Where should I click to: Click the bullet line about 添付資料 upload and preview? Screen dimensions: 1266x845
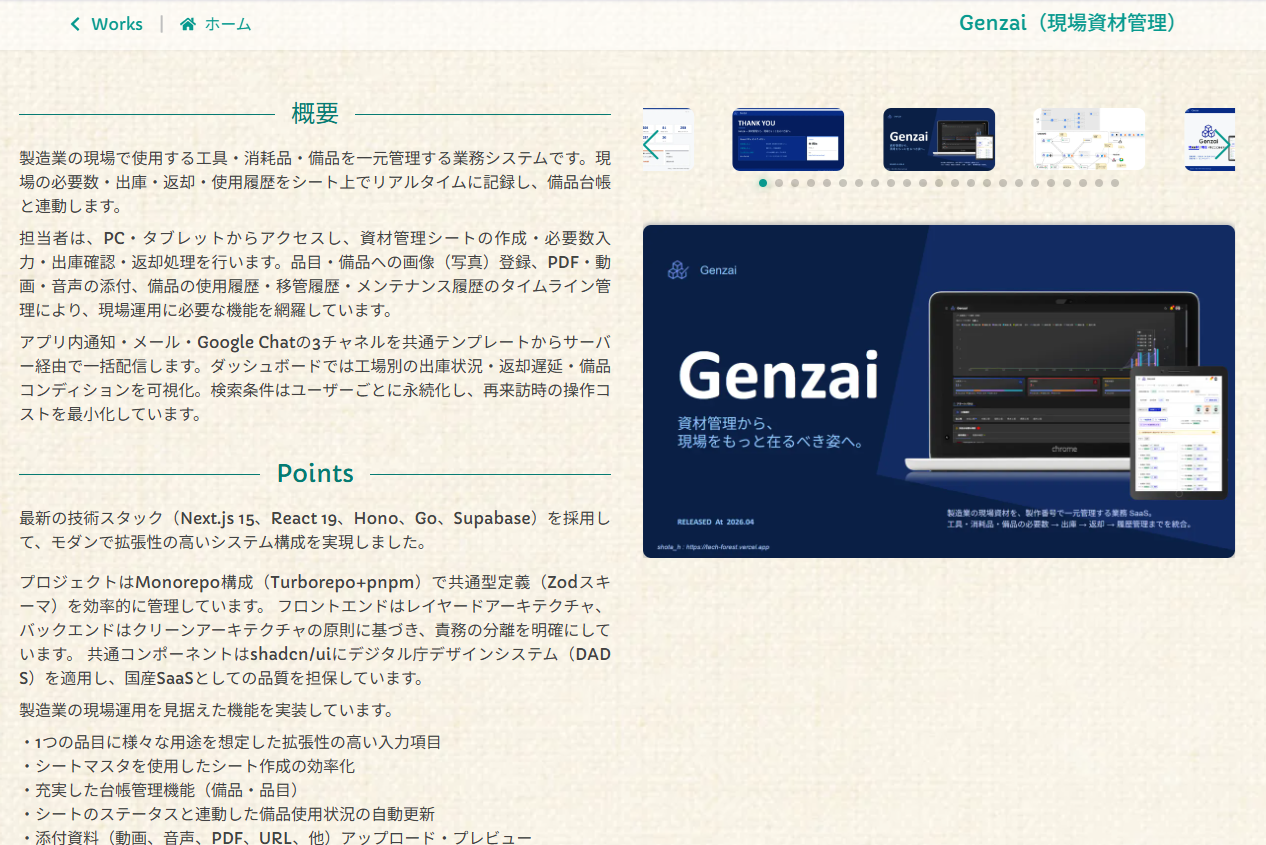click(x=276, y=837)
